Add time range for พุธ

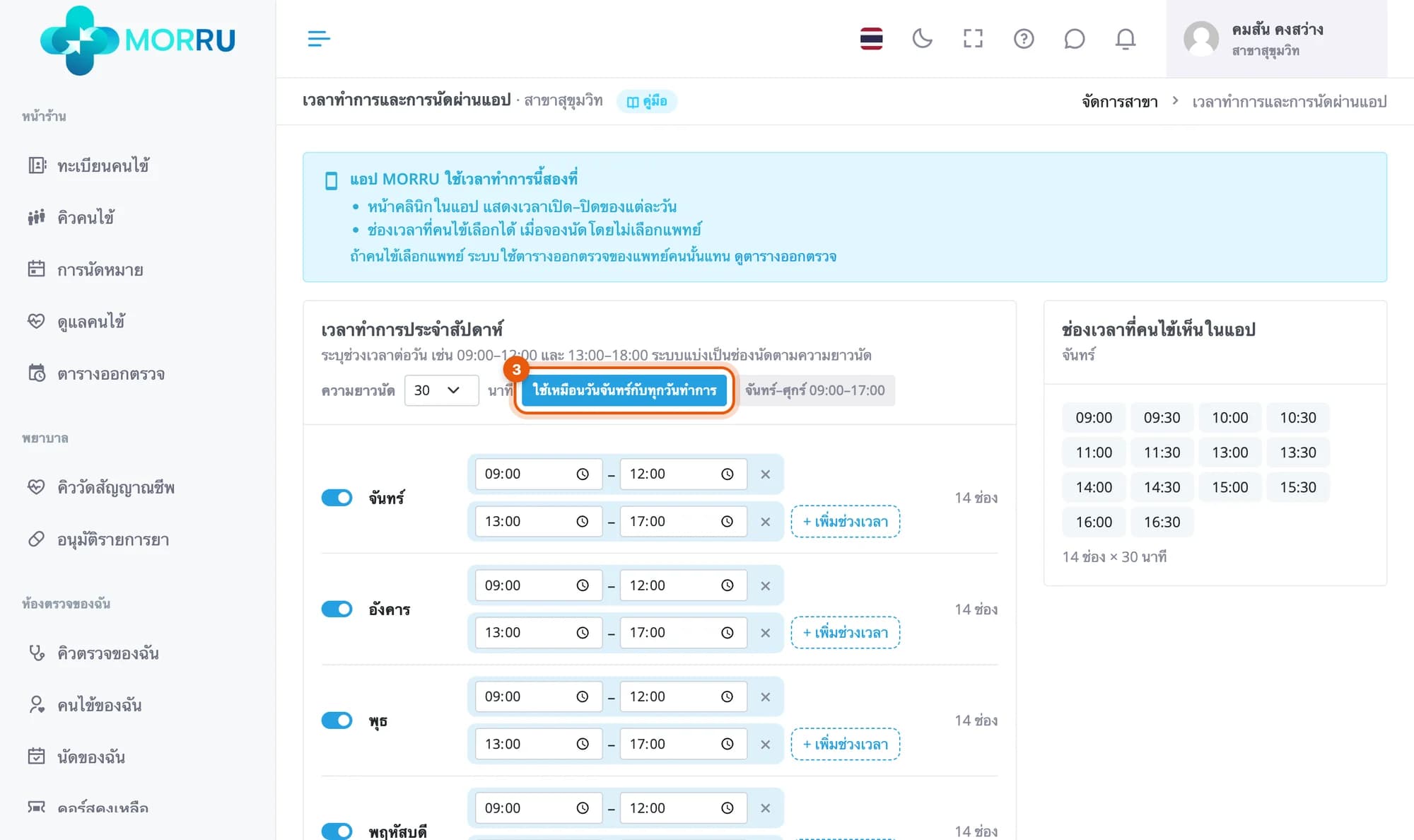[845, 744]
